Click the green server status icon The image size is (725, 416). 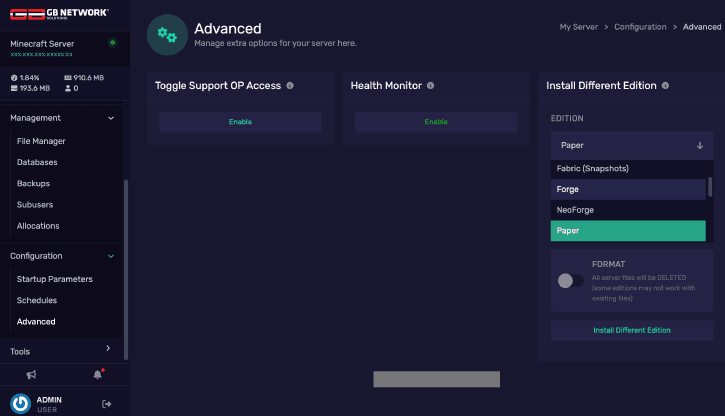pos(112,43)
